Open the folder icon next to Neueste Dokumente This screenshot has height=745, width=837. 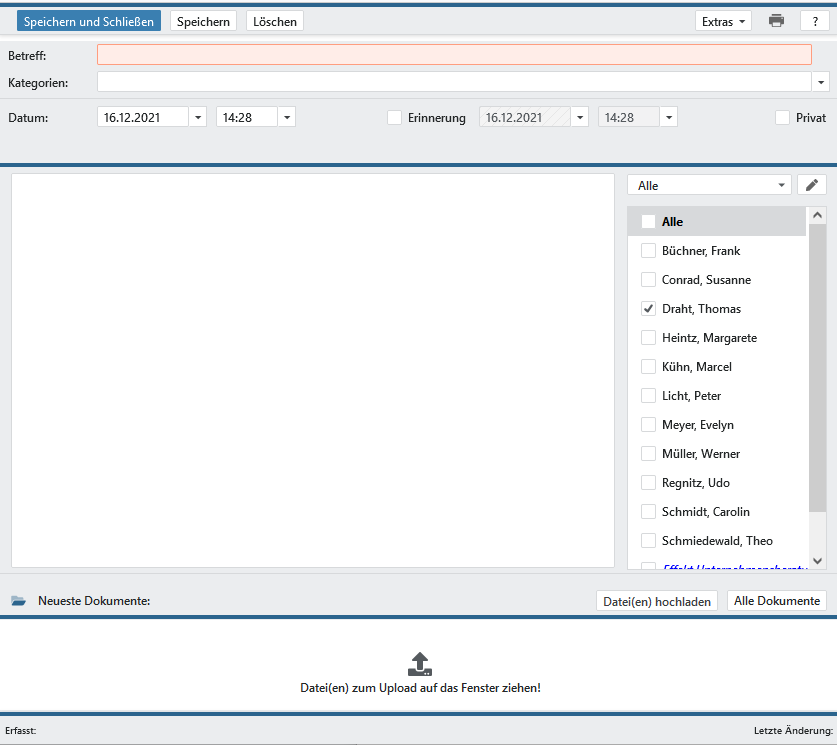(18, 601)
